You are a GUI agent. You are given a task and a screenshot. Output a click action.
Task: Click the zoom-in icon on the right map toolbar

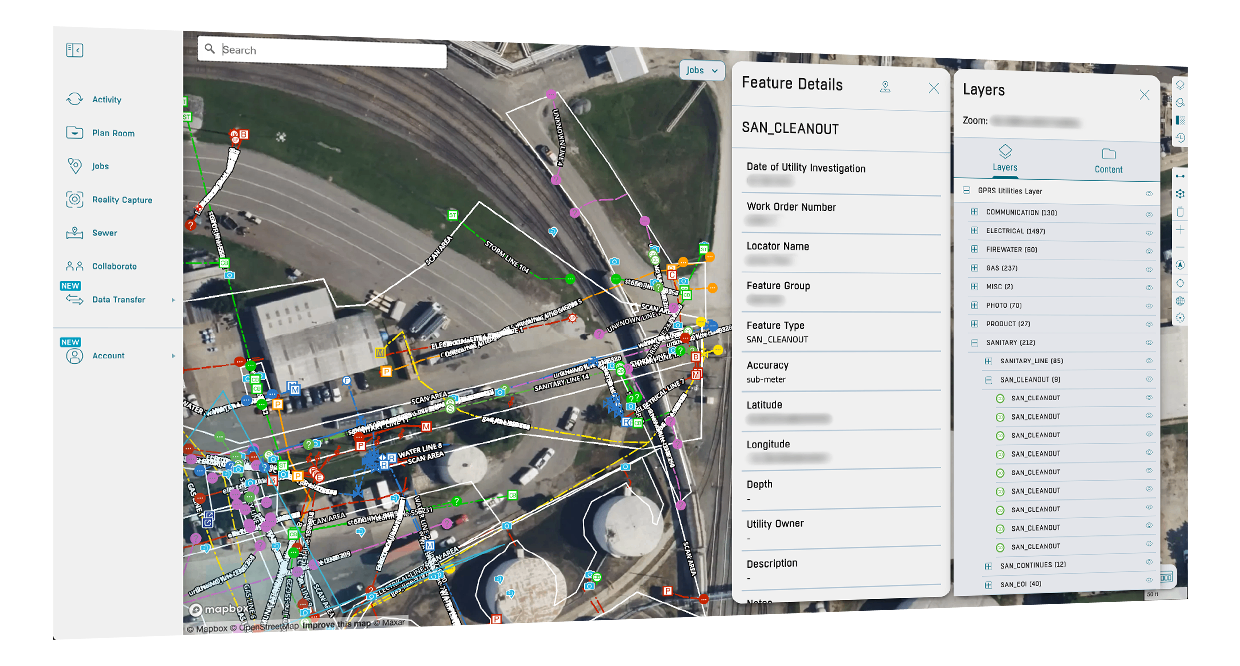pyautogui.click(x=1180, y=228)
